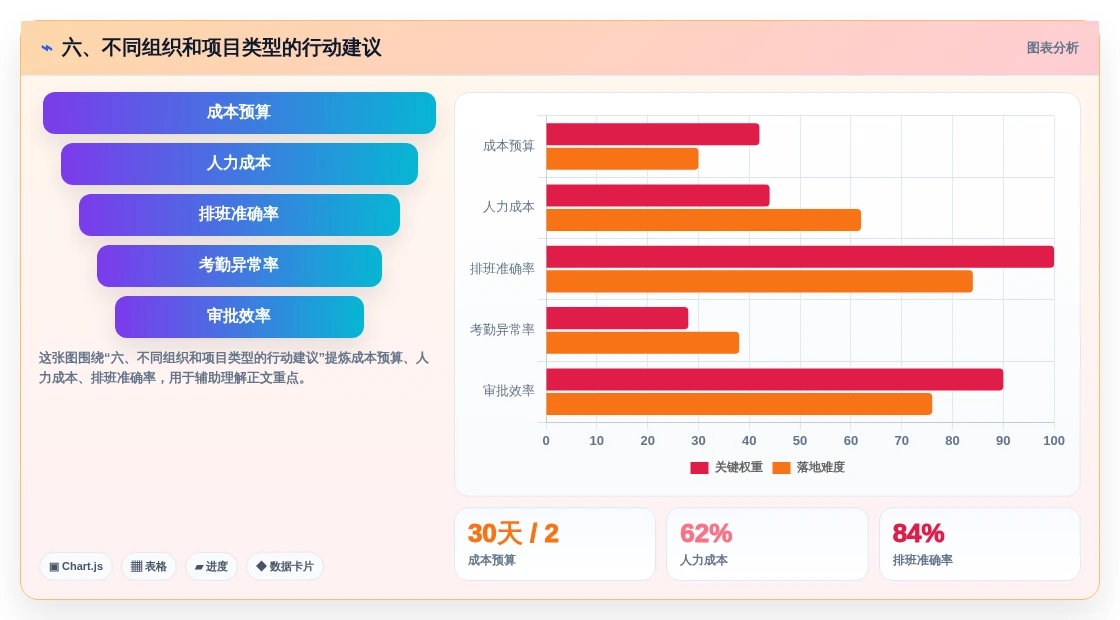
Task: Click the 排班准确率 chart axis label
Action: tap(502, 269)
